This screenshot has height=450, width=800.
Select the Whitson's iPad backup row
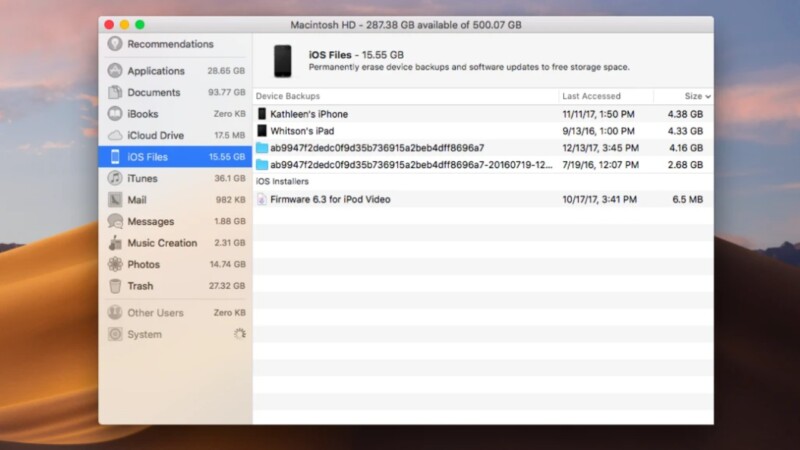pyautogui.click(x=483, y=131)
